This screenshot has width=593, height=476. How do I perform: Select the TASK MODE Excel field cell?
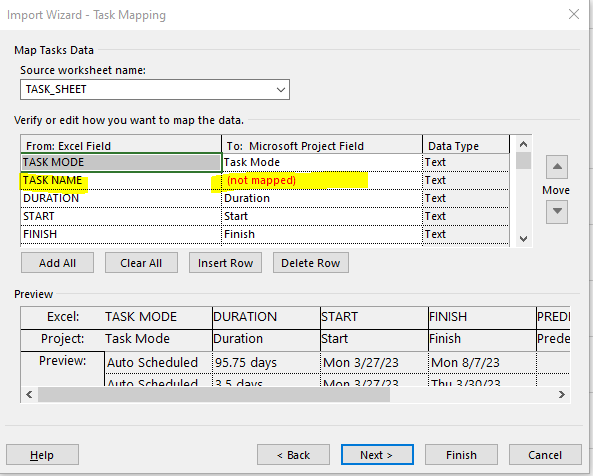(121, 162)
